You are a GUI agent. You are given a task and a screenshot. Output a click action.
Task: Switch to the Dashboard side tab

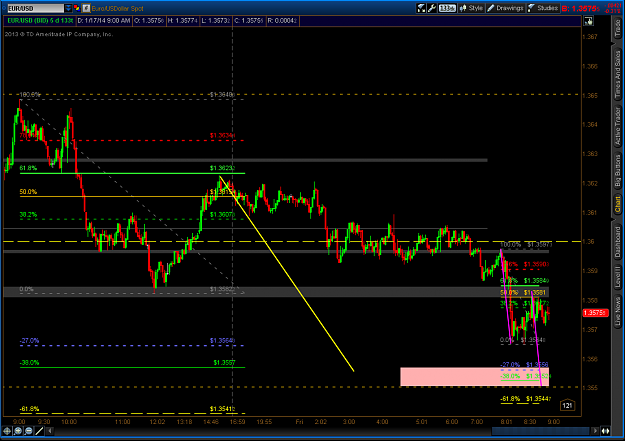point(617,242)
